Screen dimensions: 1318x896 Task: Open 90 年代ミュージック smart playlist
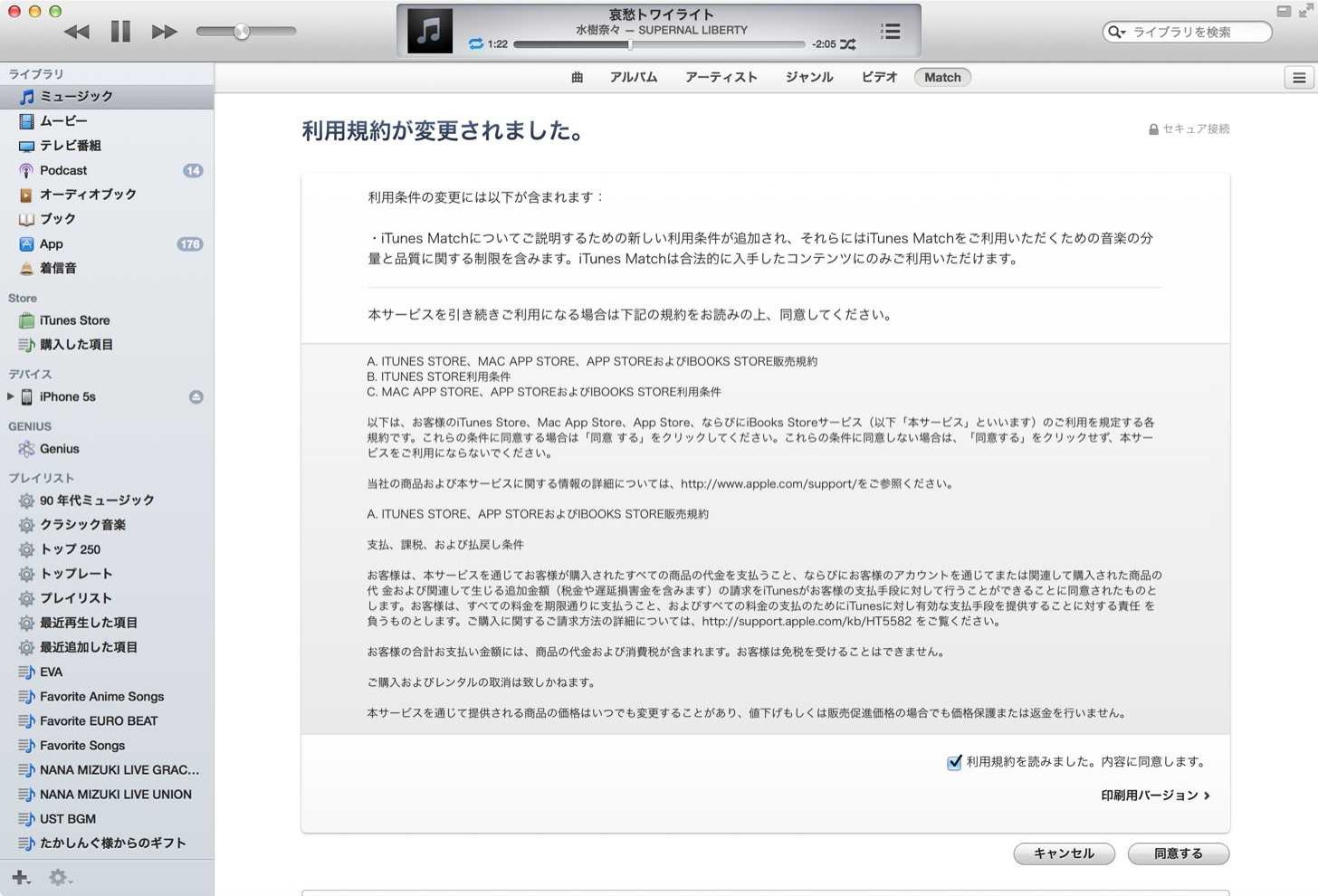tap(107, 500)
